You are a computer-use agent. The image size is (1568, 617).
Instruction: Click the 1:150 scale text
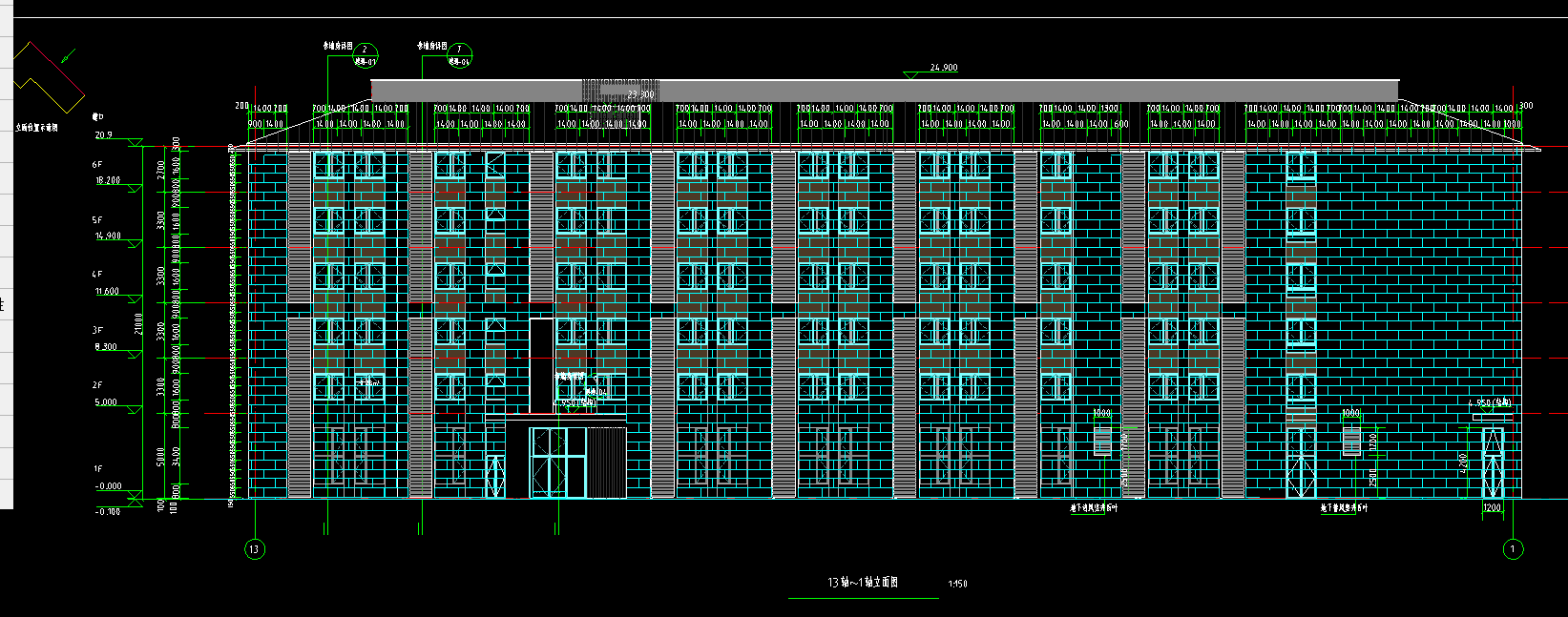click(957, 584)
